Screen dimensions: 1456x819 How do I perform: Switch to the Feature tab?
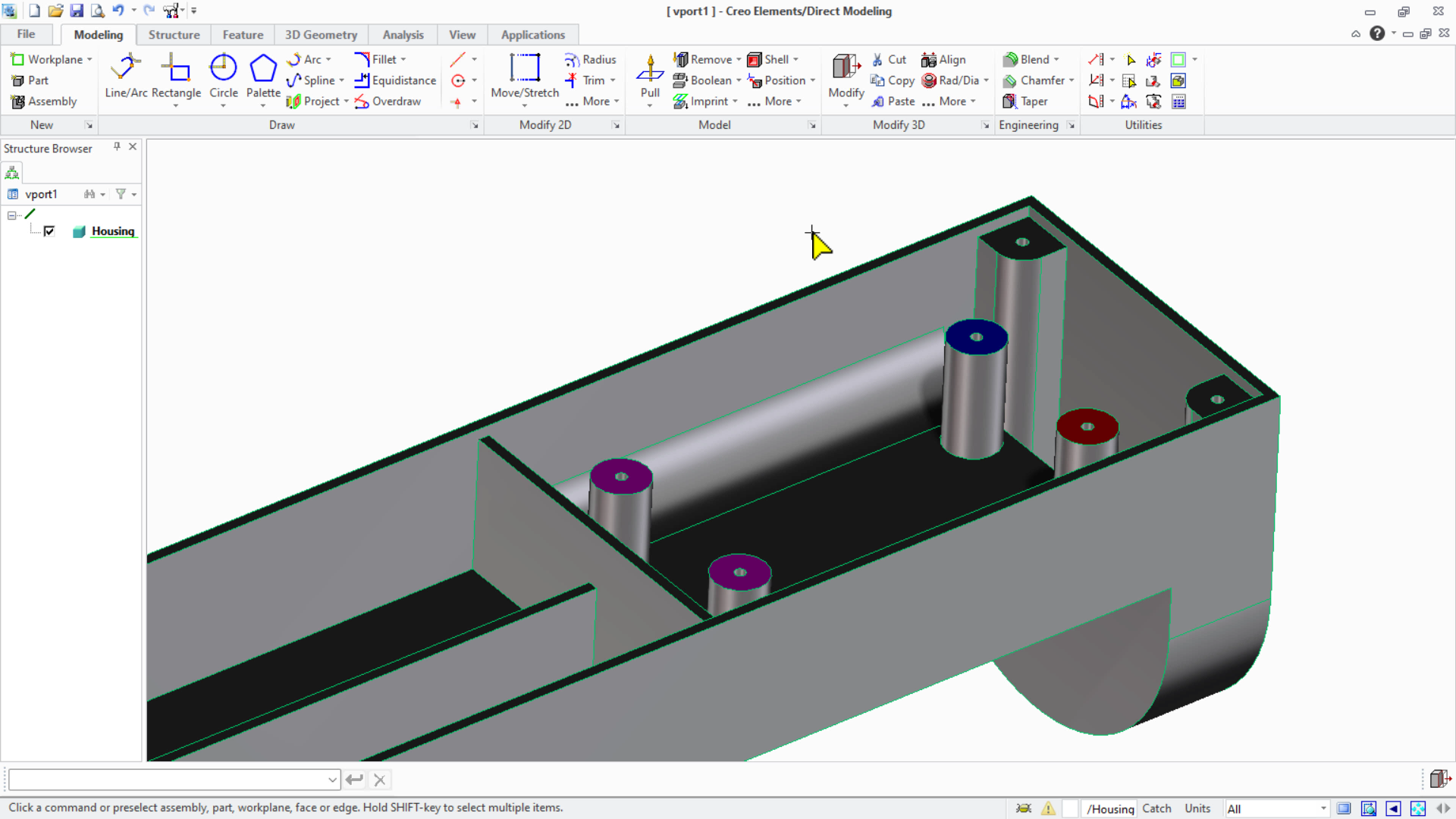[243, 35]
